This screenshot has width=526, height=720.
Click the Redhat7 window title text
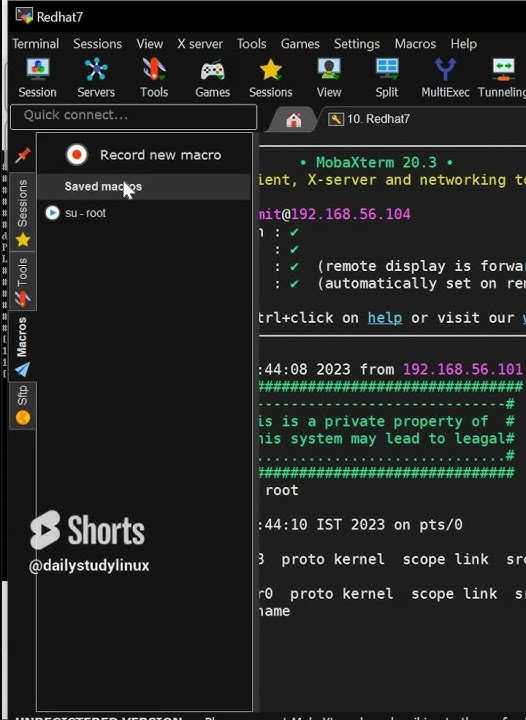click(60, 17)
